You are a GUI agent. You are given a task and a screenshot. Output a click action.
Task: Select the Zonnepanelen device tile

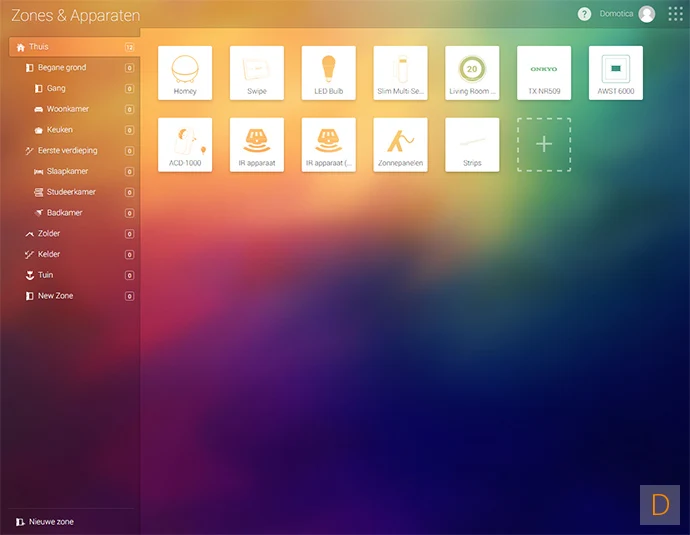[400, 145]
